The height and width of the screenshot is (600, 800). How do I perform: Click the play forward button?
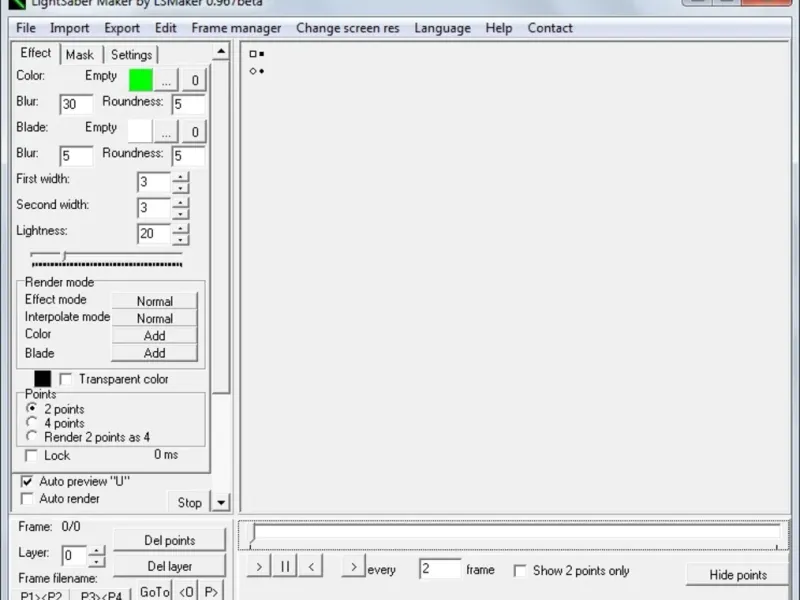click(x=259, y=566)
